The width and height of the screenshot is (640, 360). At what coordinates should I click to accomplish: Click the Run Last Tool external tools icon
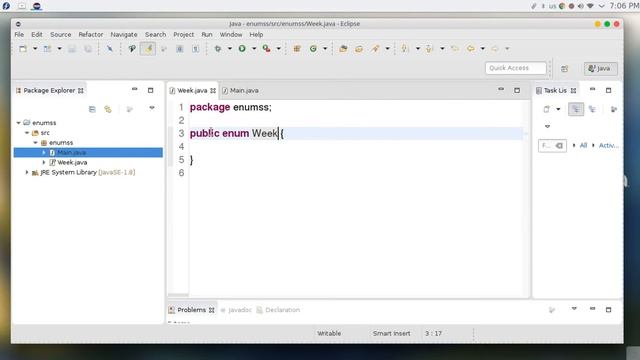(267, 49)
